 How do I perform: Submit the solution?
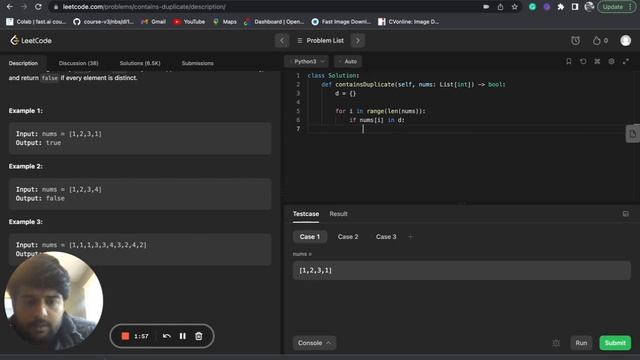point(615,343)
